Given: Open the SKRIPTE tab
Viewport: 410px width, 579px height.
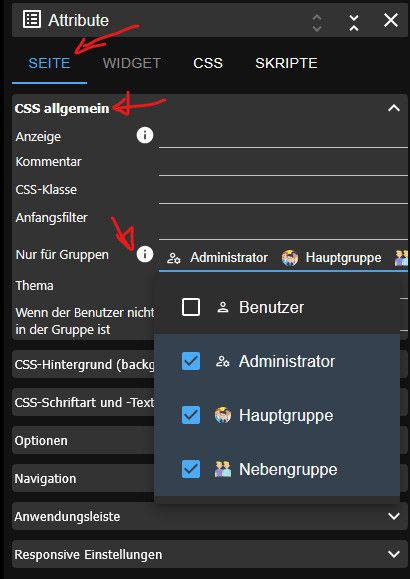Looking at the screenshot, I should 286,63.
